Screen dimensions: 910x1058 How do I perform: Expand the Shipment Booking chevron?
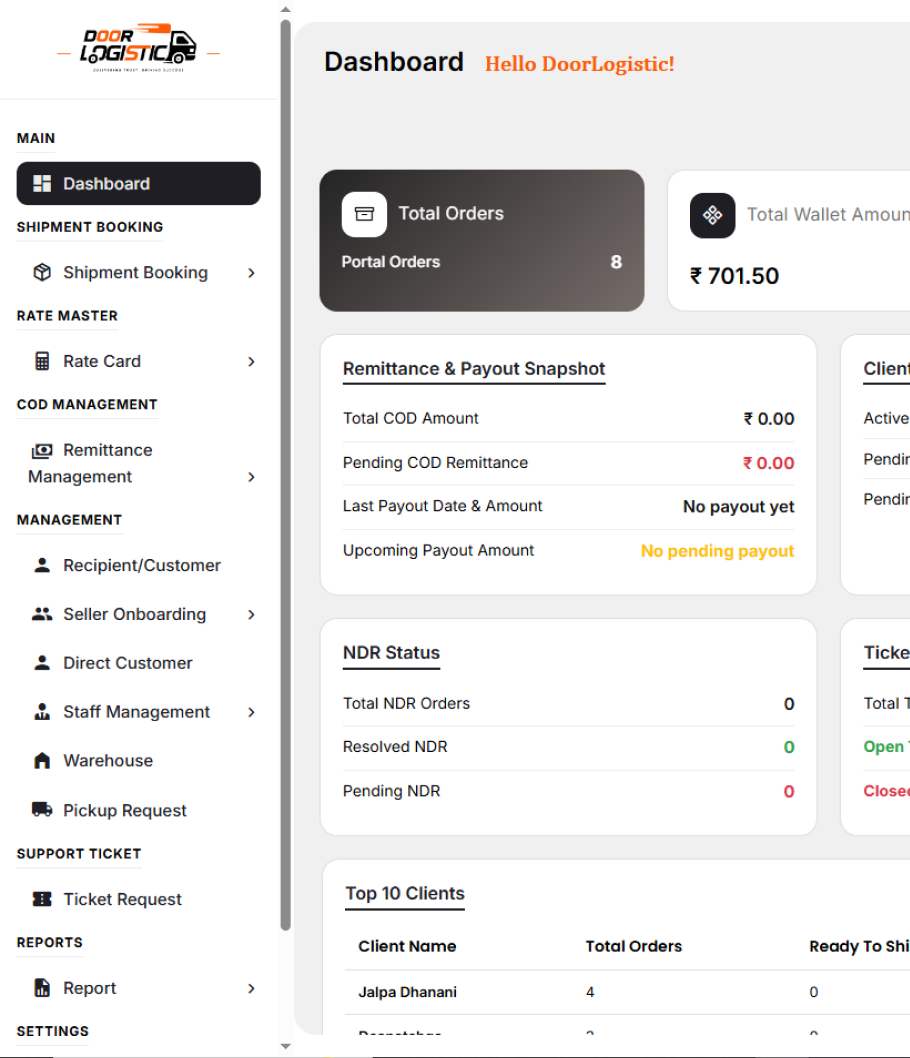pos(251,273)
